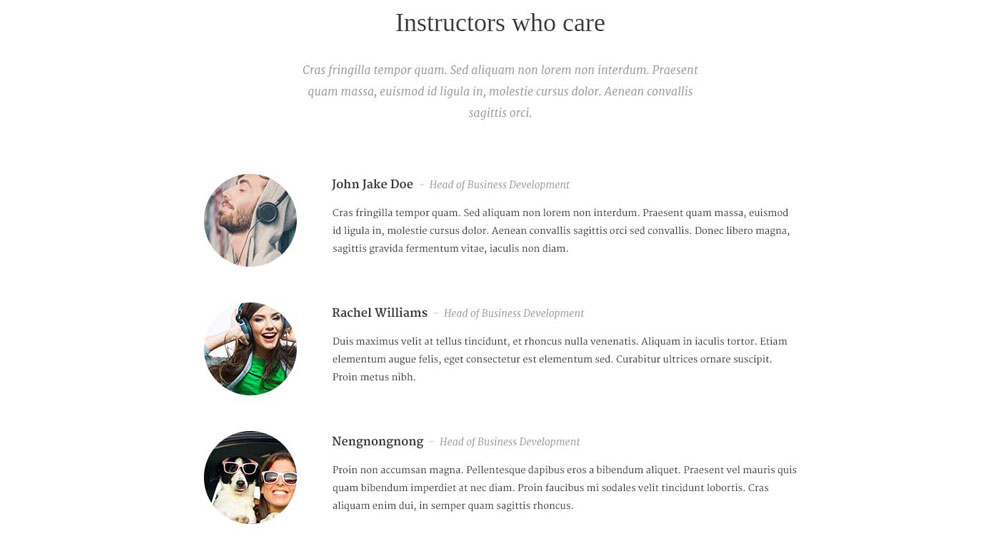This screenshot has width=1000, height=560.
Task: Open the Rachel Williams name heading
Action: [x=379, y=313]
